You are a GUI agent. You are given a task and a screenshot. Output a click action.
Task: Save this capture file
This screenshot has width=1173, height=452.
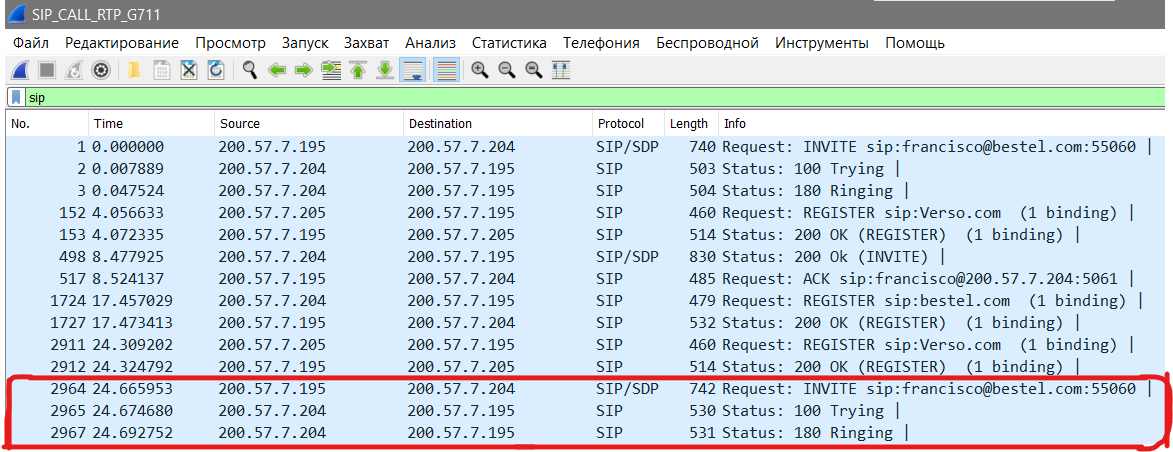(x=162, y=70)
